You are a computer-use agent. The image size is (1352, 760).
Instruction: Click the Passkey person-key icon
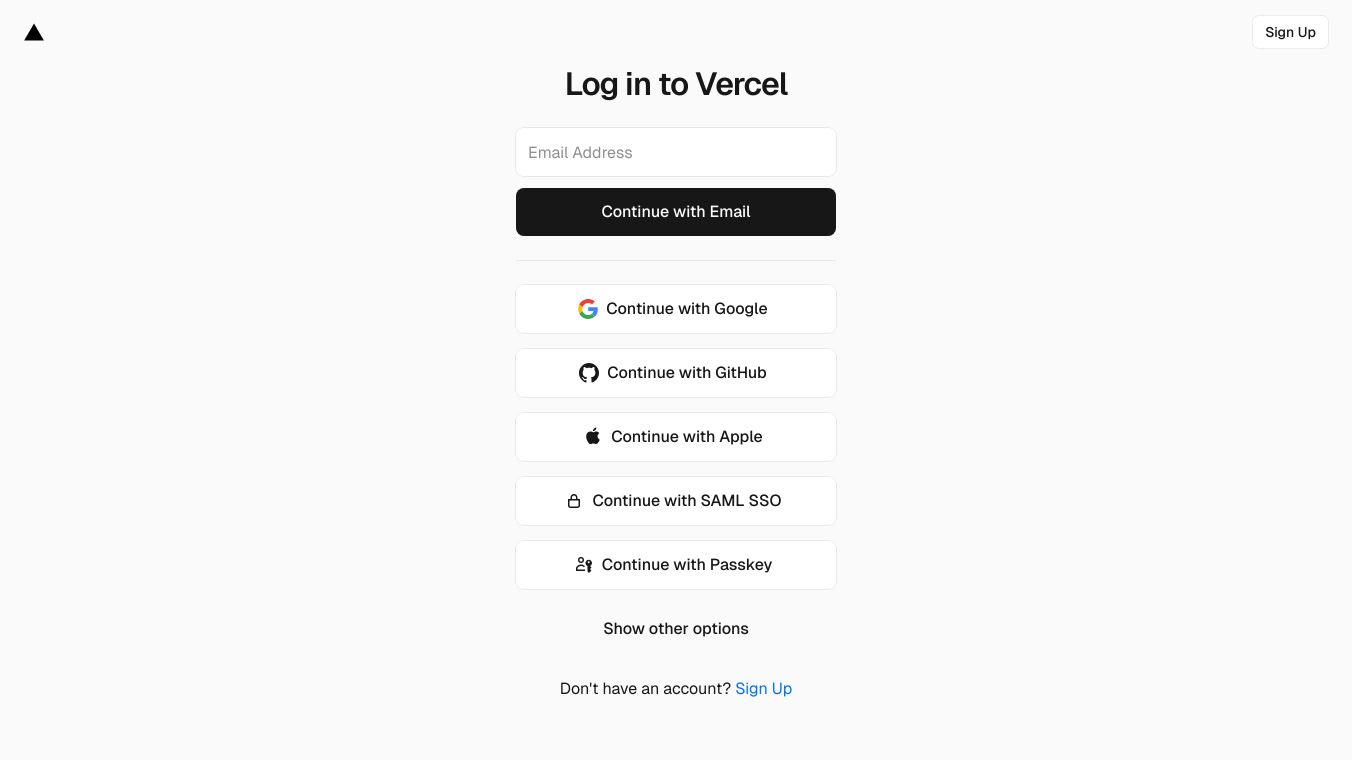[584, 565]
